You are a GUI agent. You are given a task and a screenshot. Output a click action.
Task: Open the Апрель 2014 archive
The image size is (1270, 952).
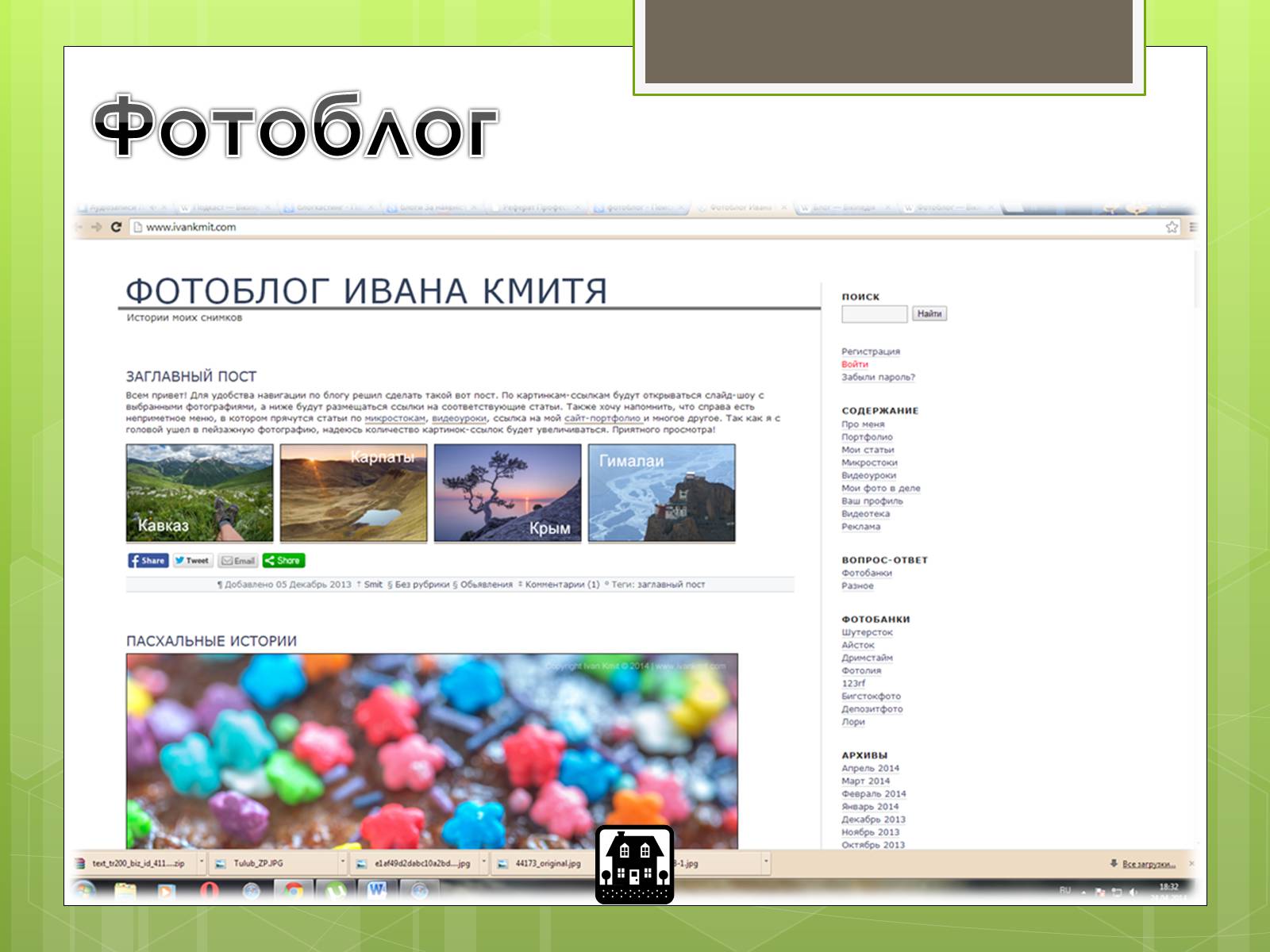(x=870, y=768)
